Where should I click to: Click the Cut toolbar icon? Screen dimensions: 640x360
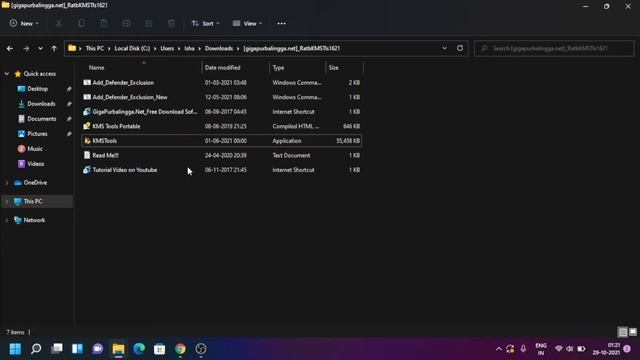[59, 23]
